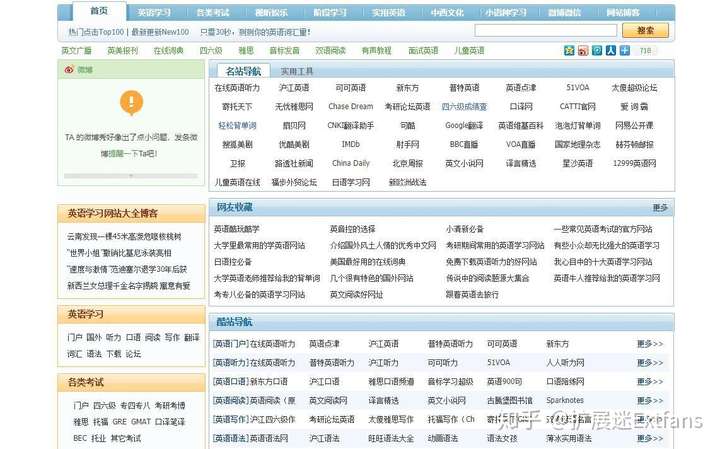Open 更多>> in the 英语语法 row

tap(650, 438)
